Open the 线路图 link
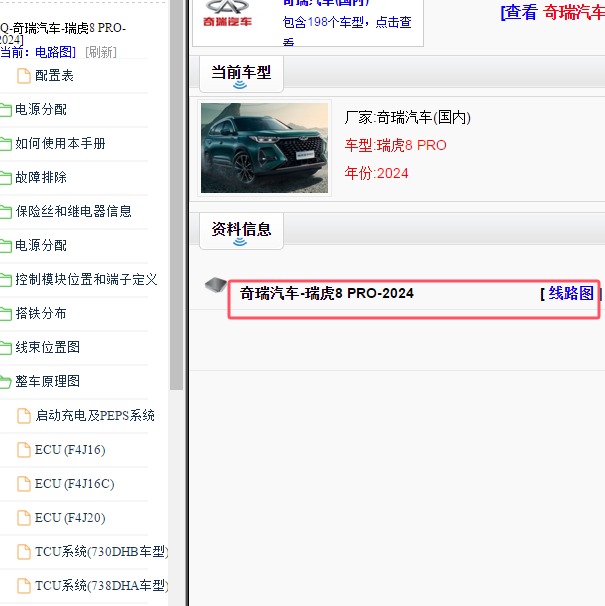 coord(571,293)
